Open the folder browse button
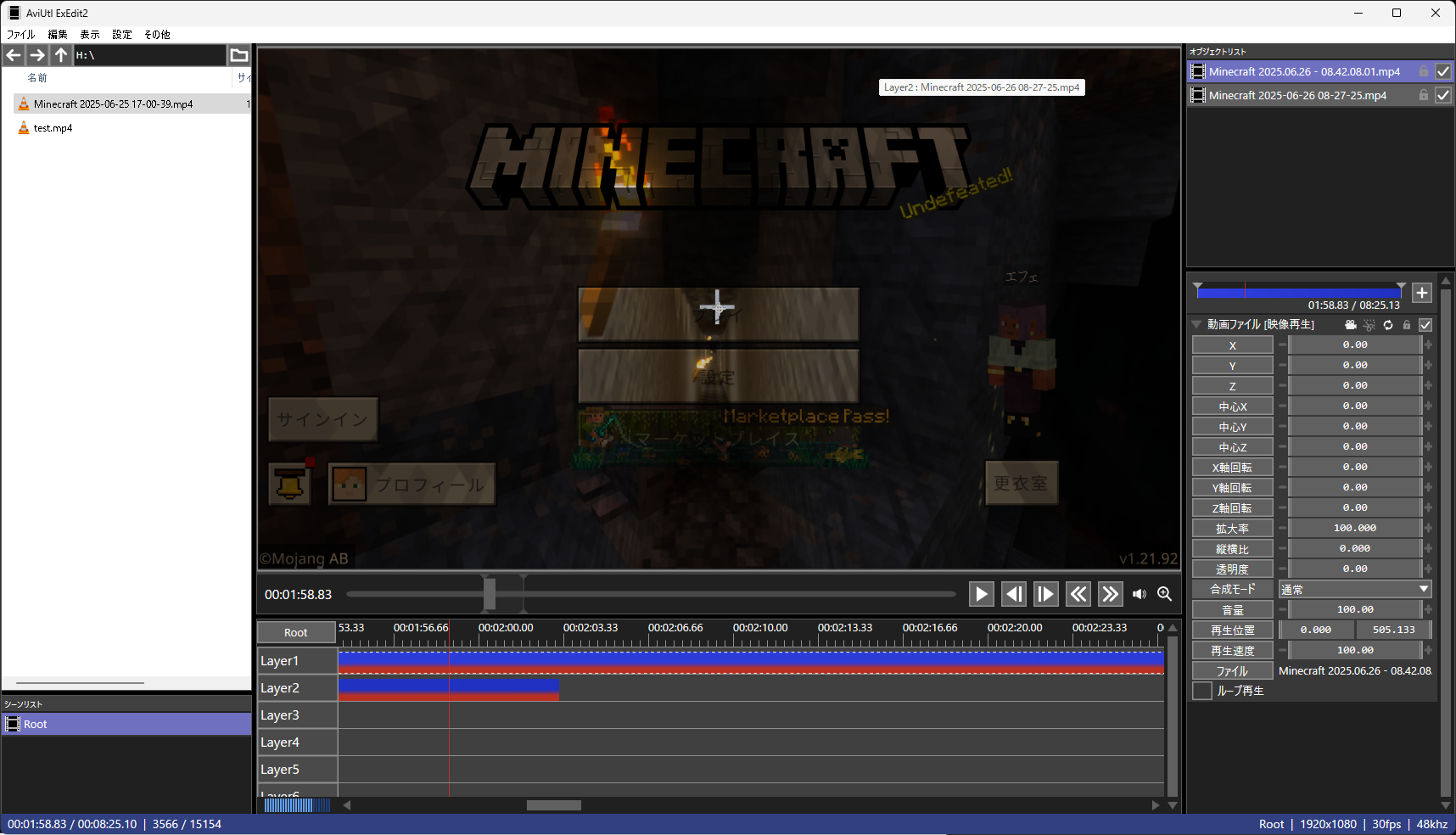Viewport: 1456px width, 835px height. pyautogui.click(x=239, y=55)
